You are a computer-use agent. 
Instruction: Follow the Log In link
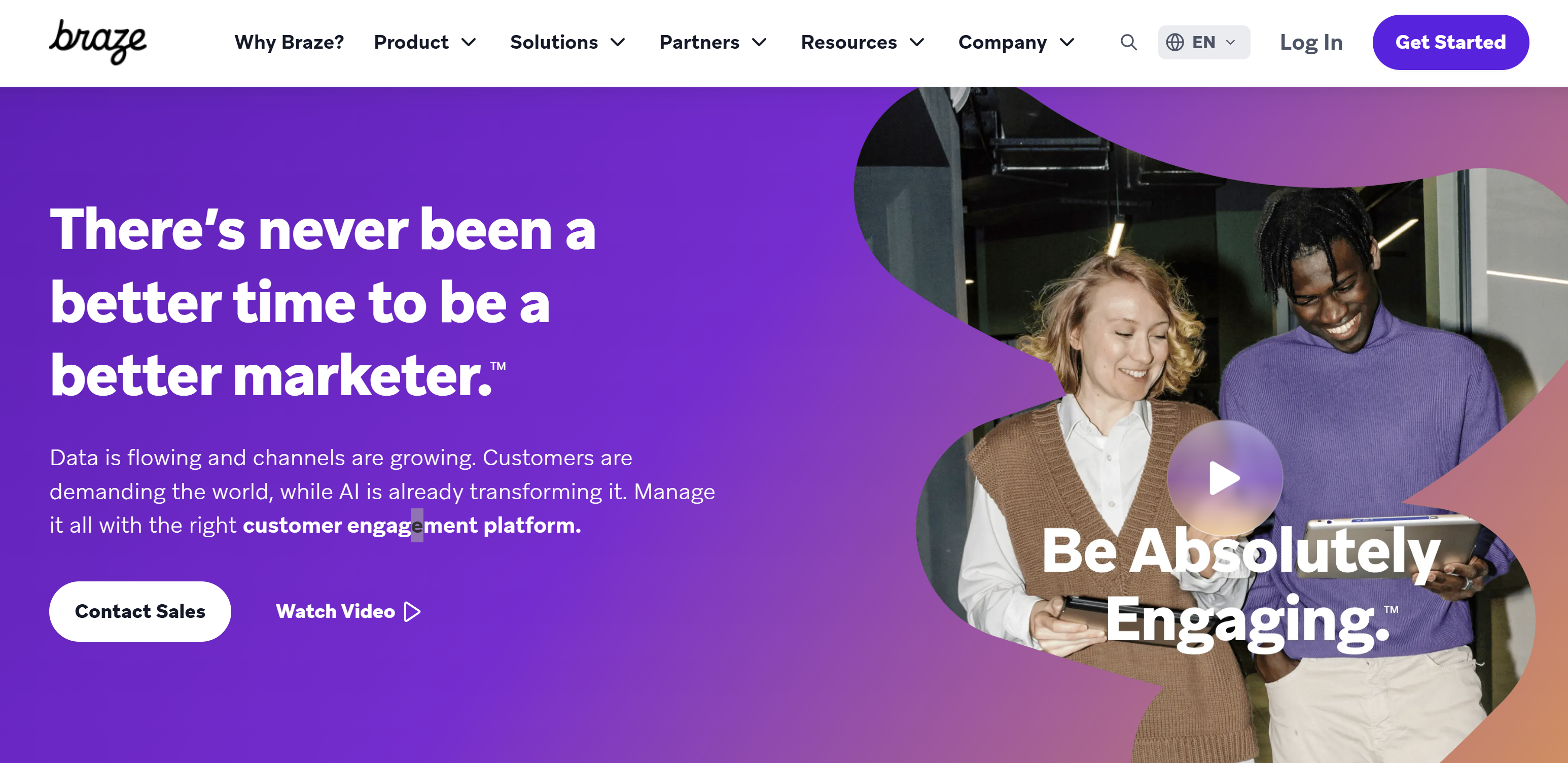[x=1310, y=42]
